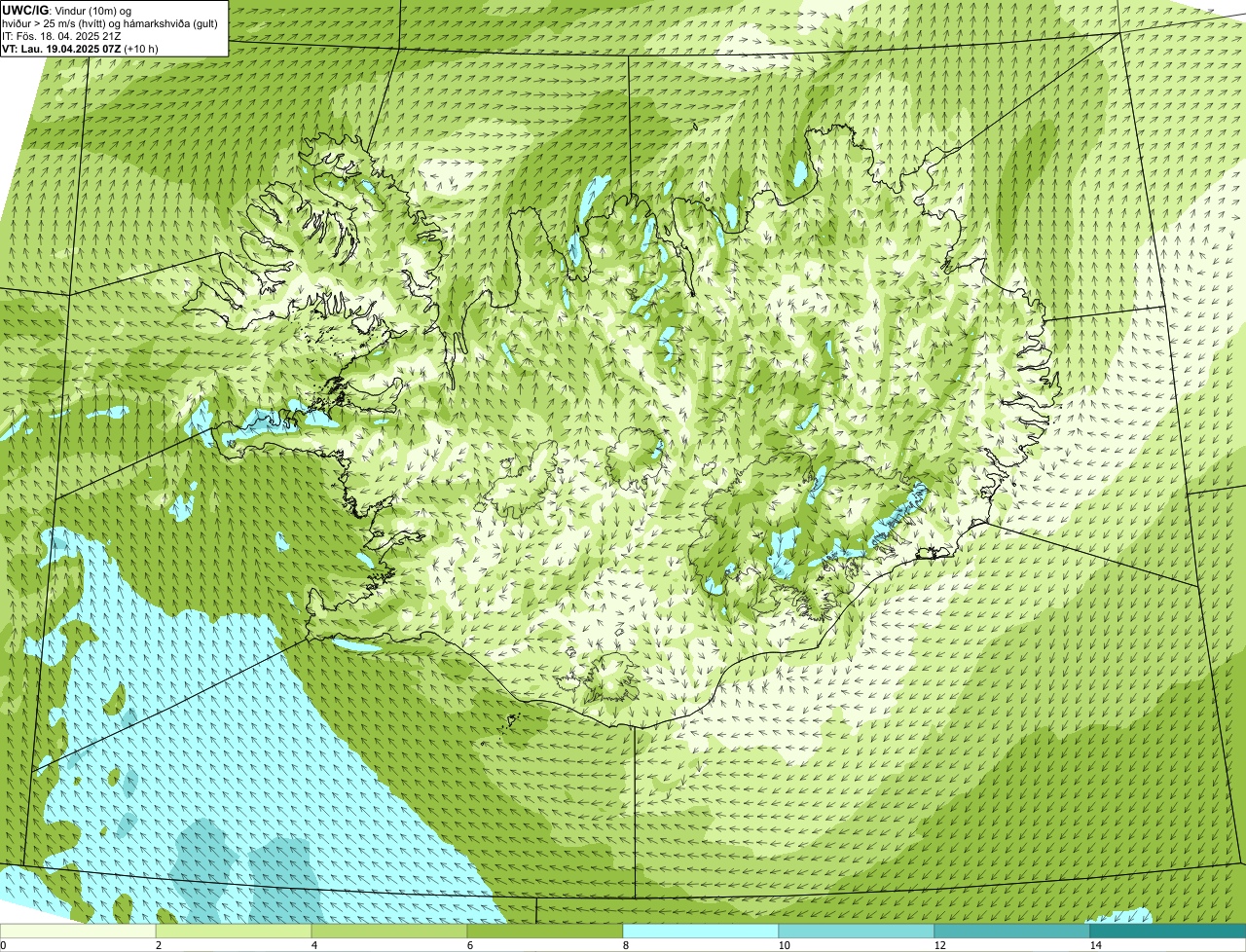This screenshot has height=952, width=1246.
Task: Pick the 4–6 m/s green legend swatch
Action: click(389, 931)
